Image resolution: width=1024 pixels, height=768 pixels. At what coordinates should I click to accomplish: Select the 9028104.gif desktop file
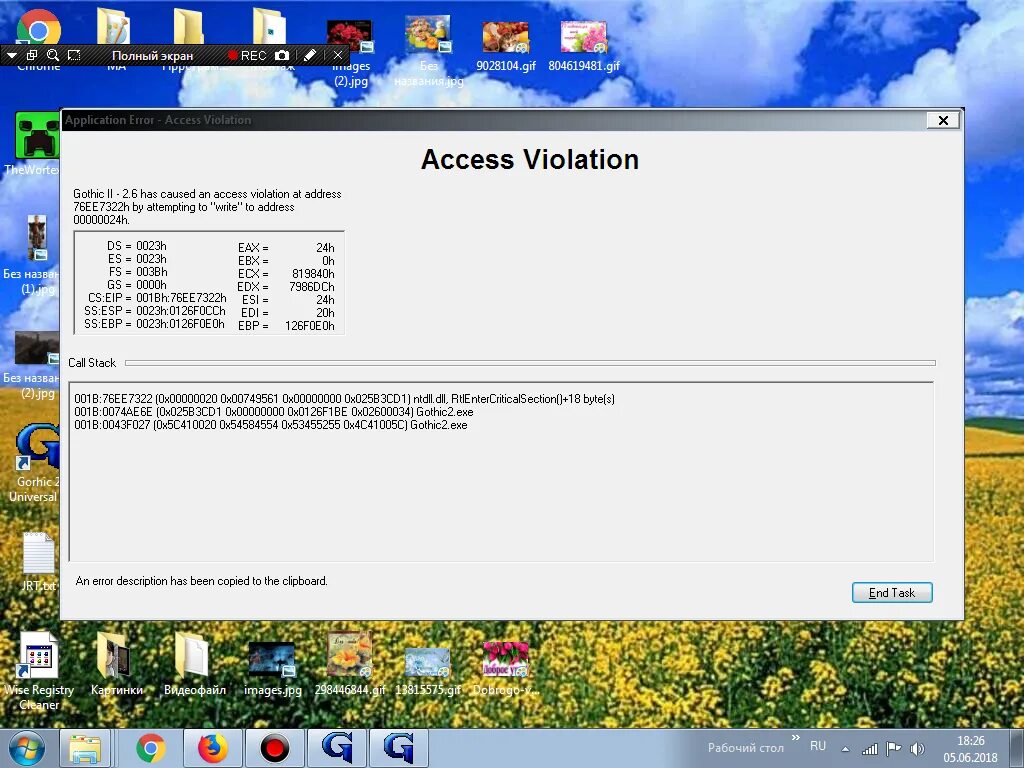(505, 46)
